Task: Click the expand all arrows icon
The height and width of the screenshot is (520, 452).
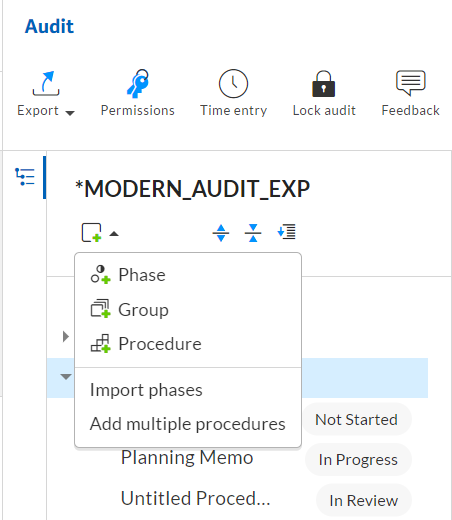Action: tap(221, 233)
